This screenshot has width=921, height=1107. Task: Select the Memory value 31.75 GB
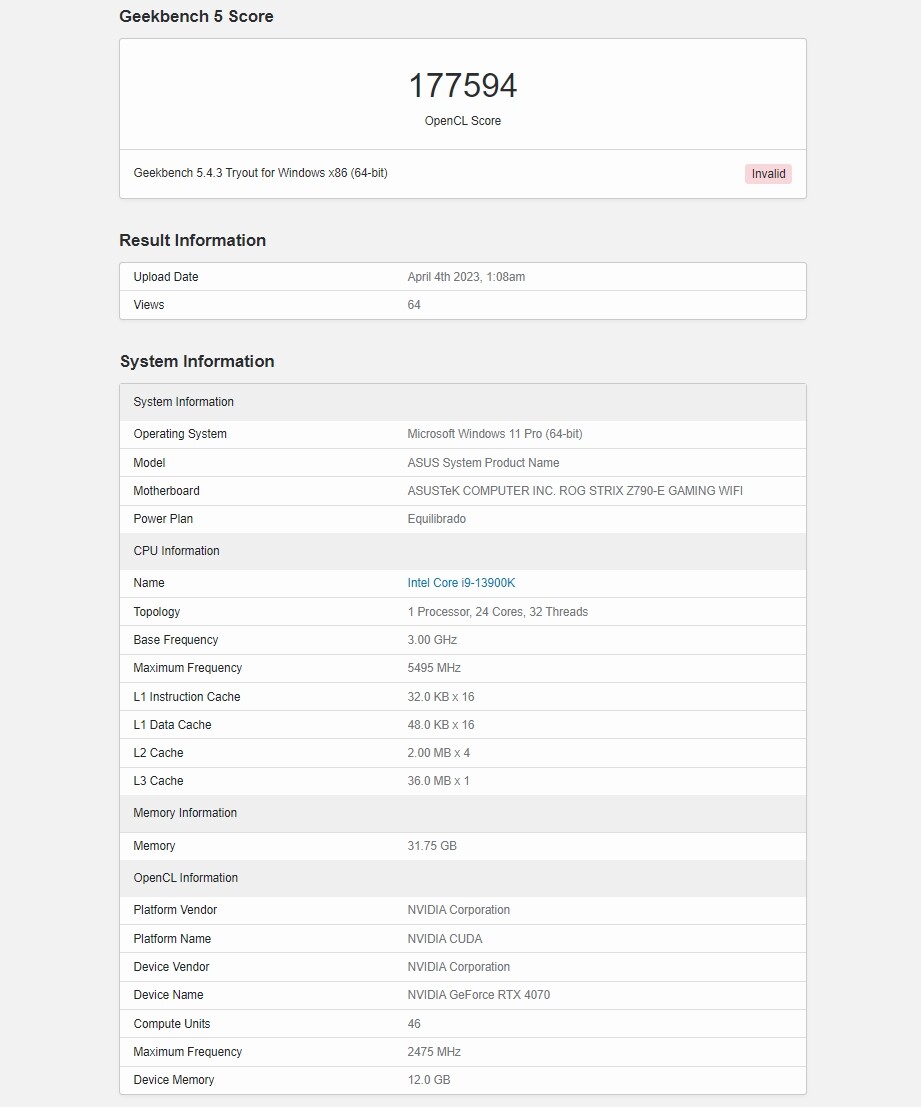432,846
